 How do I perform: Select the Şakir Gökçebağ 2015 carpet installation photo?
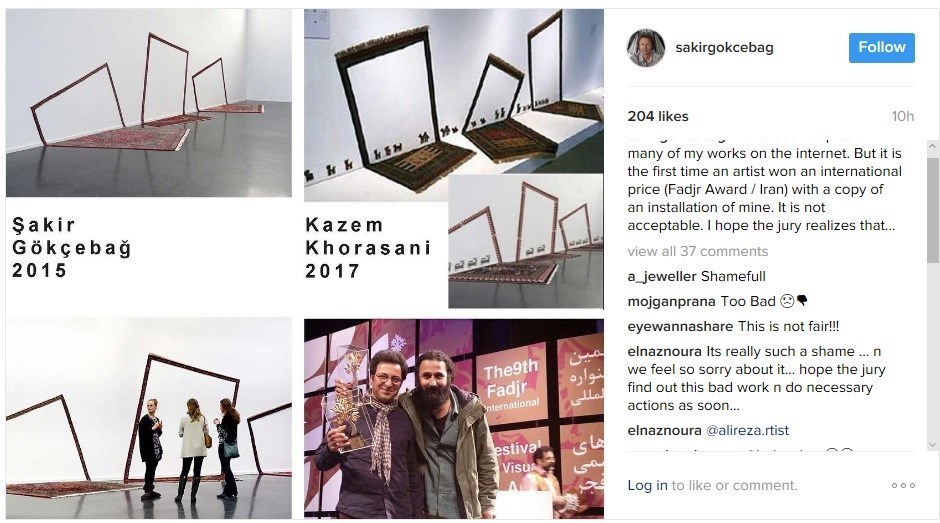(x=149, y=103)
